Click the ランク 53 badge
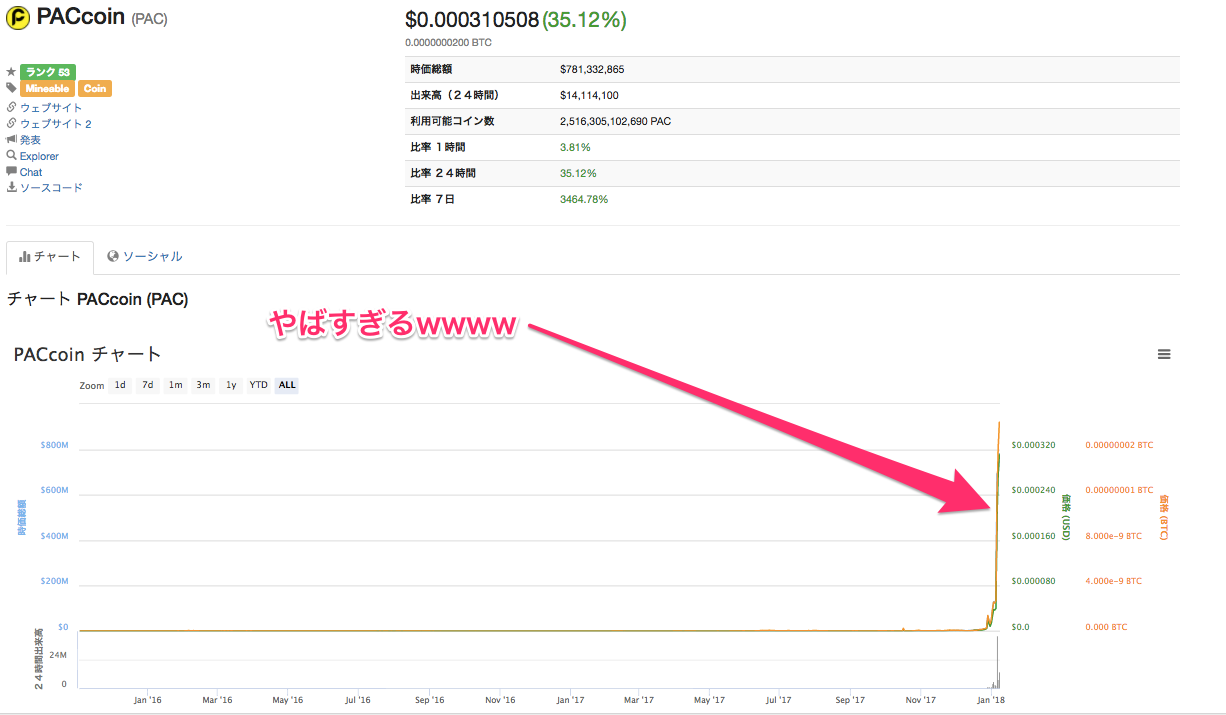Image resolution: width=1226 pixels, height=715 pixels. (x=47, y=72)
